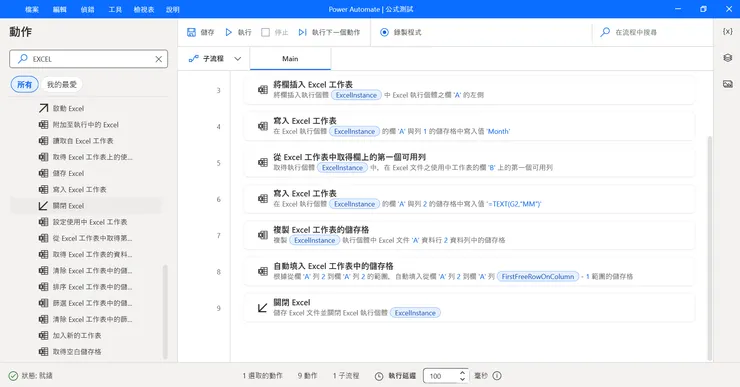The height and width of the screenshot is (387, 740).
Task: Start the 錄製程式 recorder
Action: pyautogui.click(x=401, y=32)
